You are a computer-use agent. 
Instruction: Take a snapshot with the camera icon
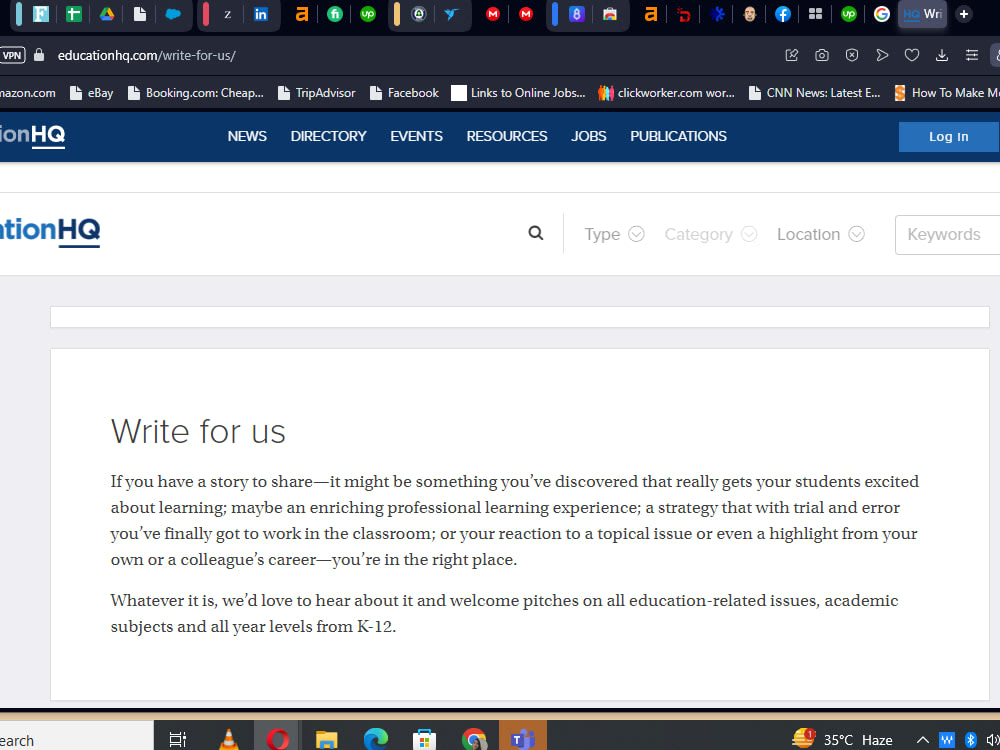click(x=821, y=55)
